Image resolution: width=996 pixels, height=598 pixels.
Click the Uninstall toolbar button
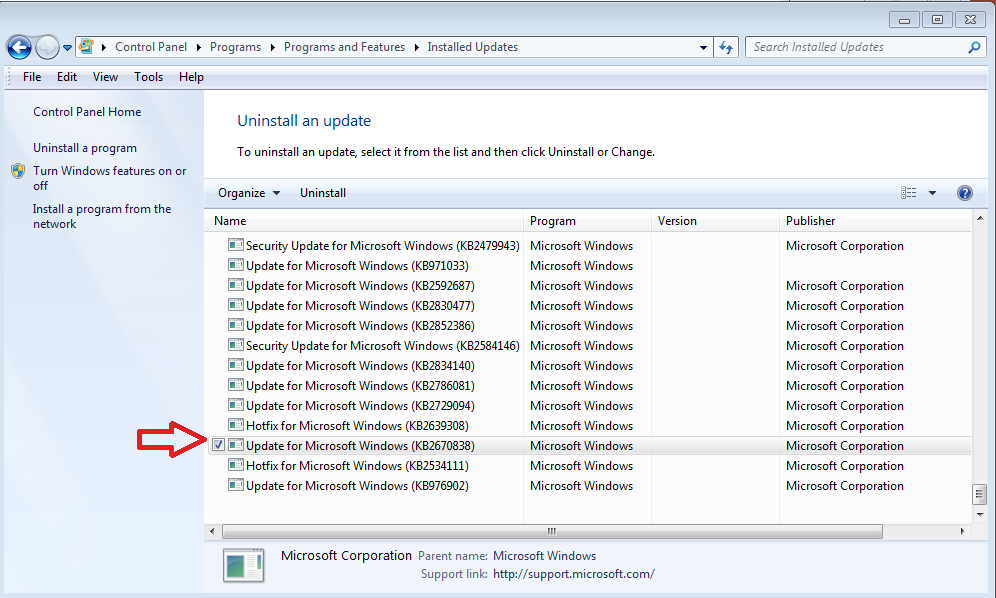point(323,193)
